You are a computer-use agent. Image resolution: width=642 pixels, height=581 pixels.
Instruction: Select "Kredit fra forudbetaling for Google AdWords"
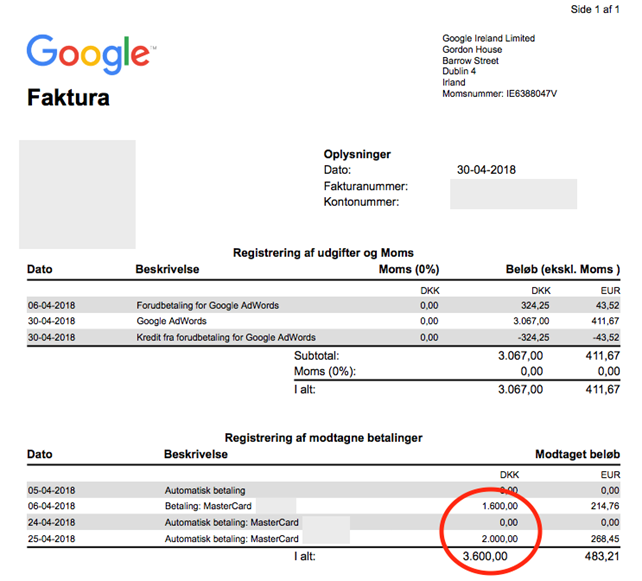(226, 337)
